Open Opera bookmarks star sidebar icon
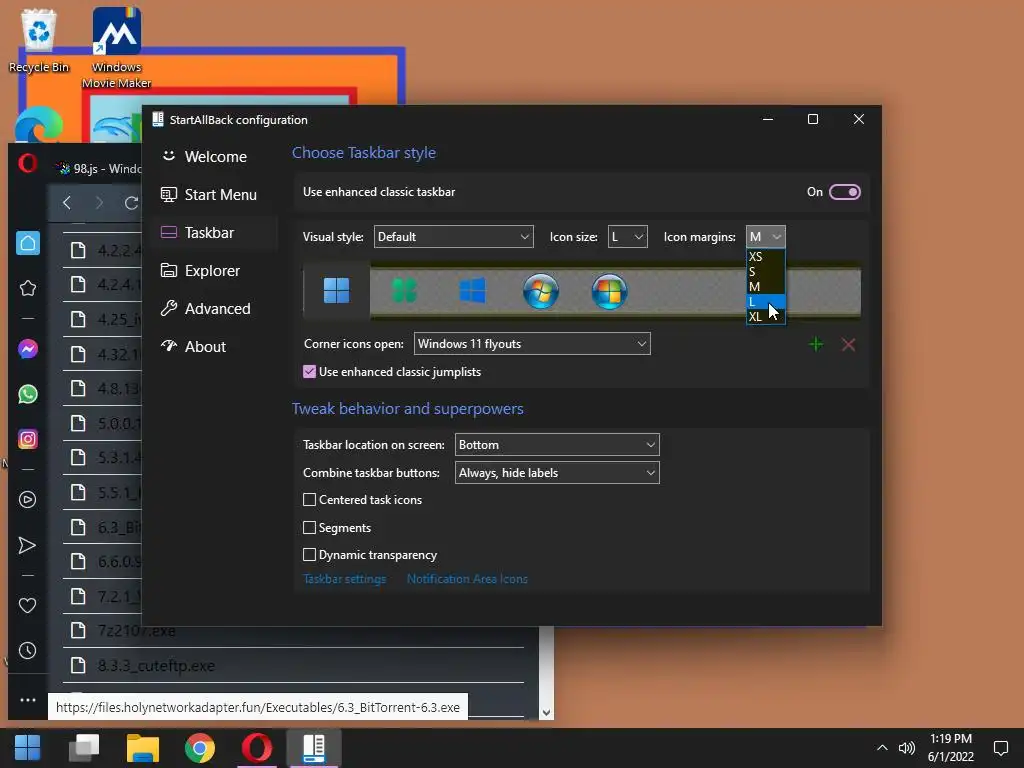Screen dimensions: 1024x768 click(x=27, y=288)
